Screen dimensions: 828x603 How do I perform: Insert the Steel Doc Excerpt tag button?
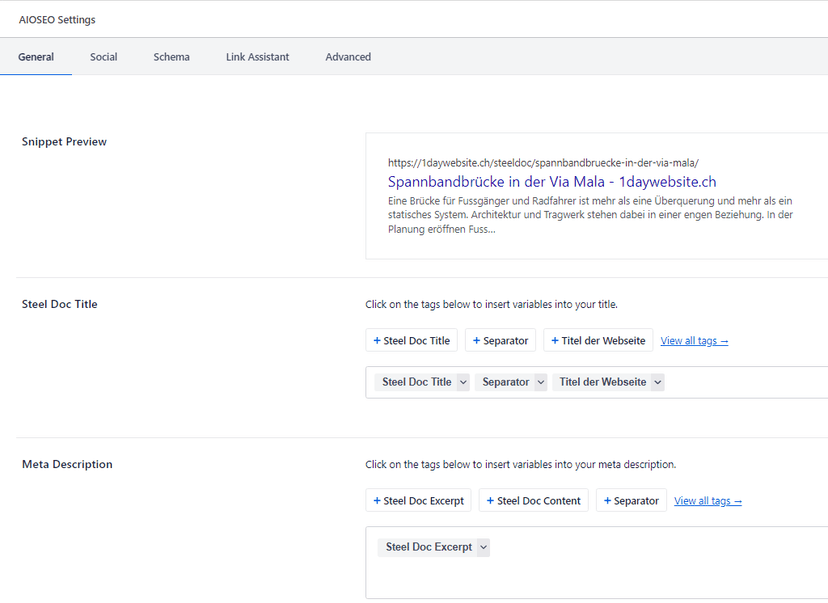pos(418,501)
